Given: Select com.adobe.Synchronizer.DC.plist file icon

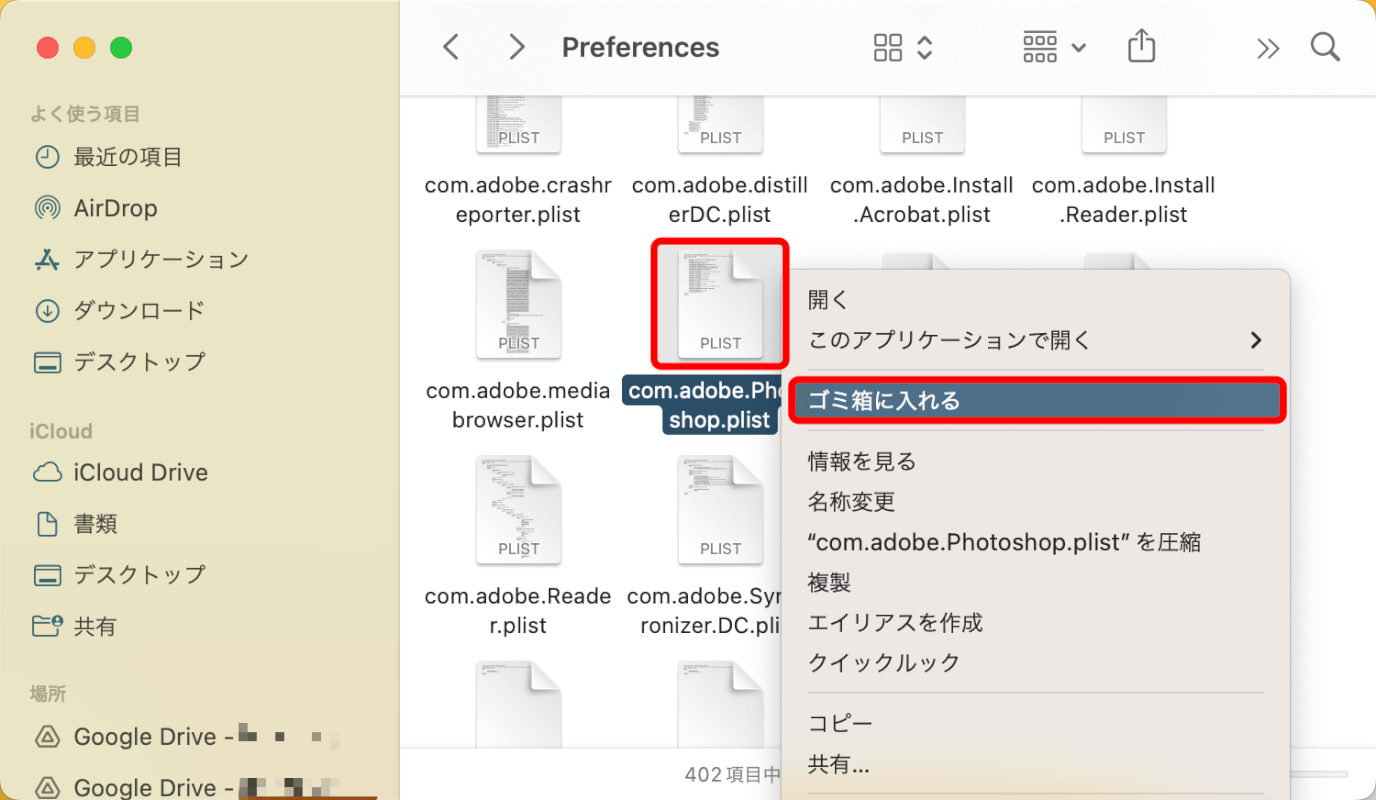Looking at the screenshot, I should pyautogui.click(x=720, y=510).
